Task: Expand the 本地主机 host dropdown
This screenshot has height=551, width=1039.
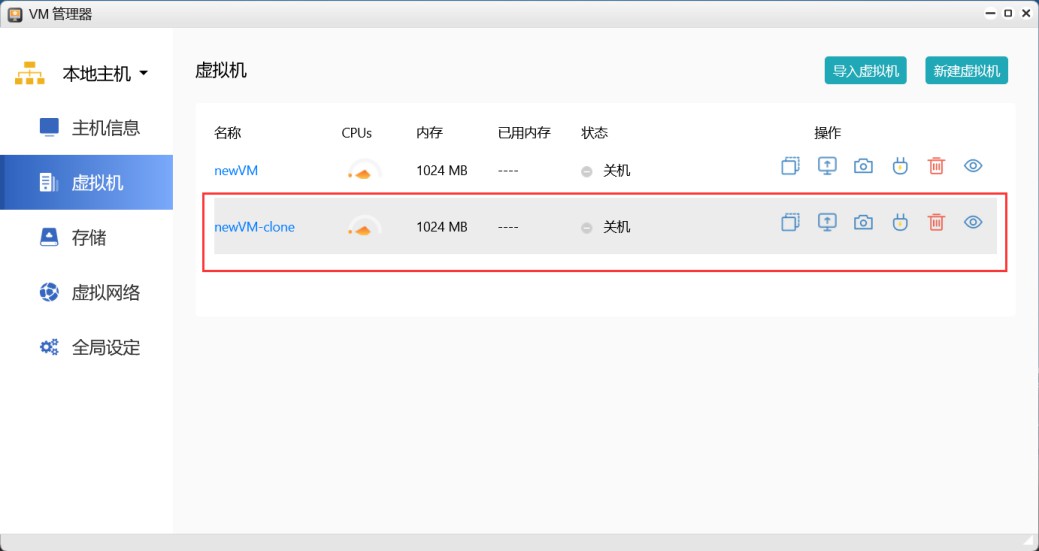Action: pyautogui.click(x=143, y=74)
